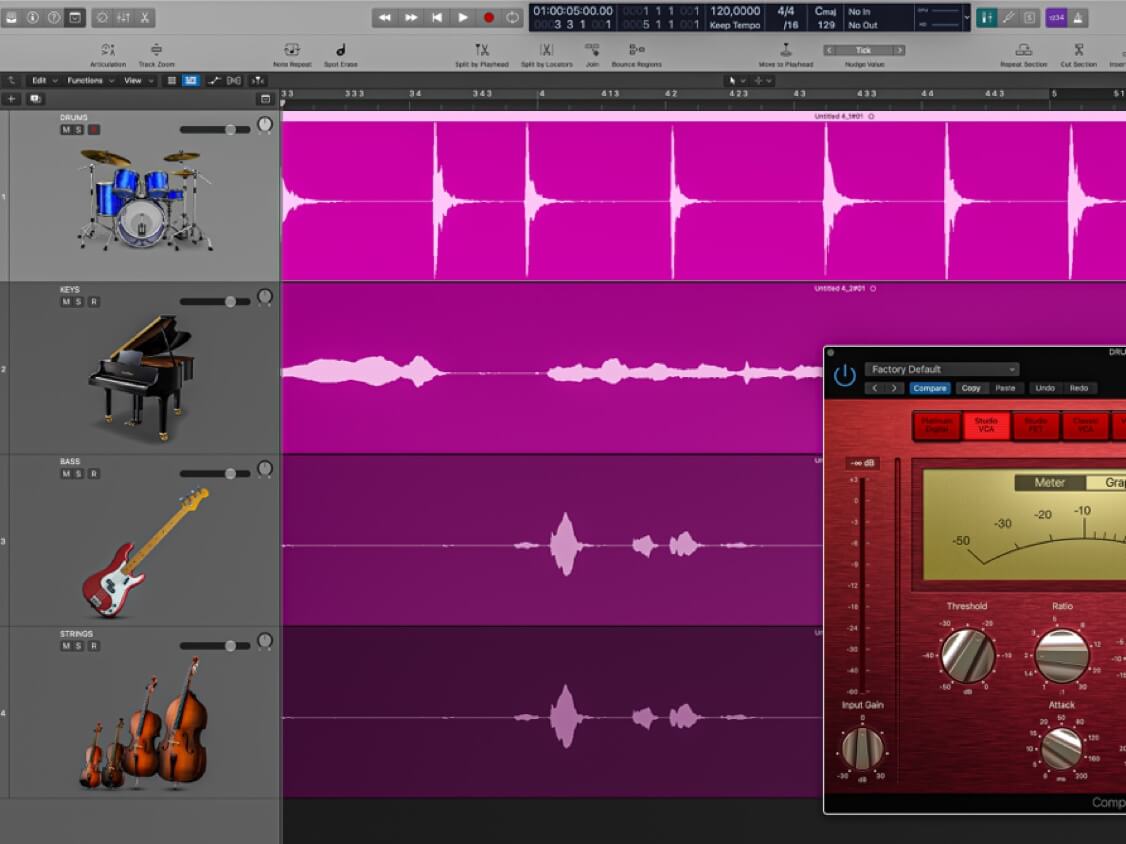Open the Tick nudge value selector

863,50
